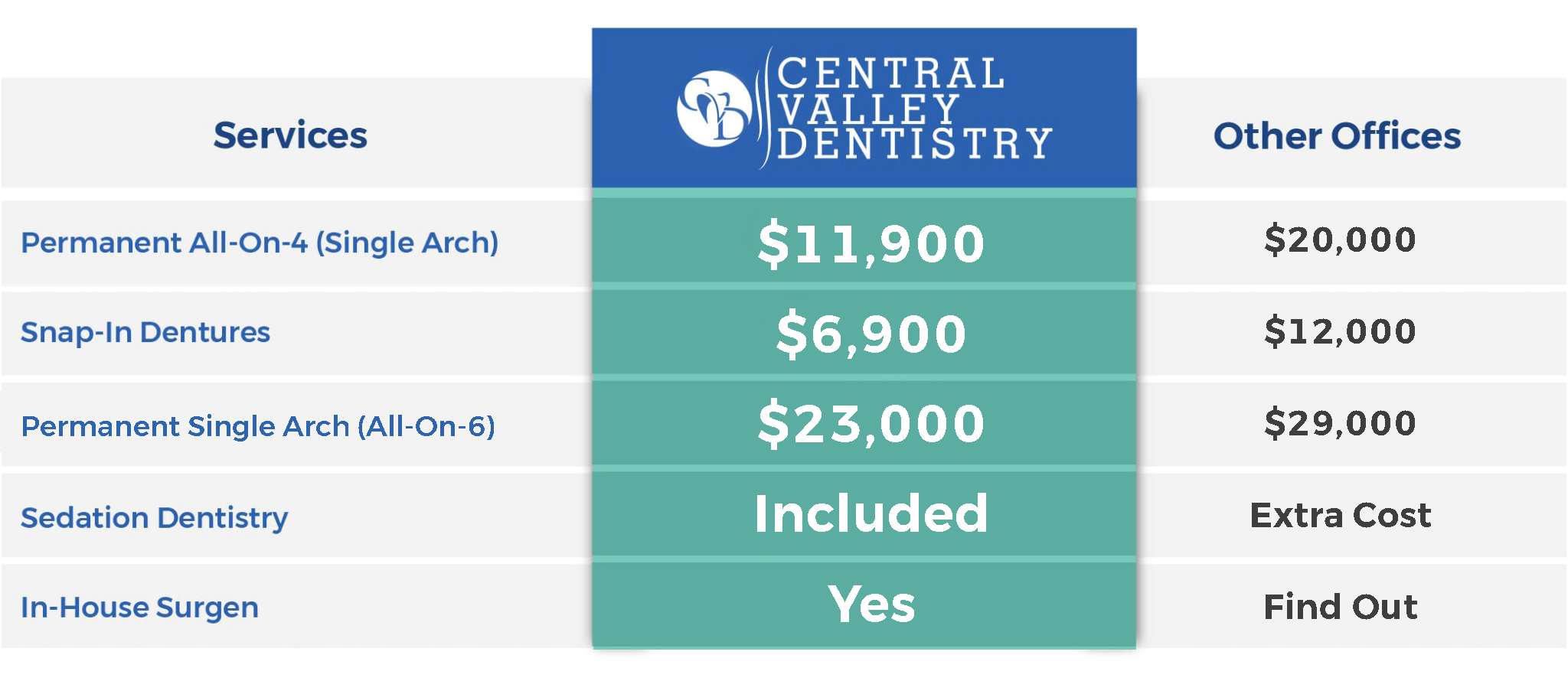
Task: Click the Snap-In Dentures service label
Action: pos(145,332)
